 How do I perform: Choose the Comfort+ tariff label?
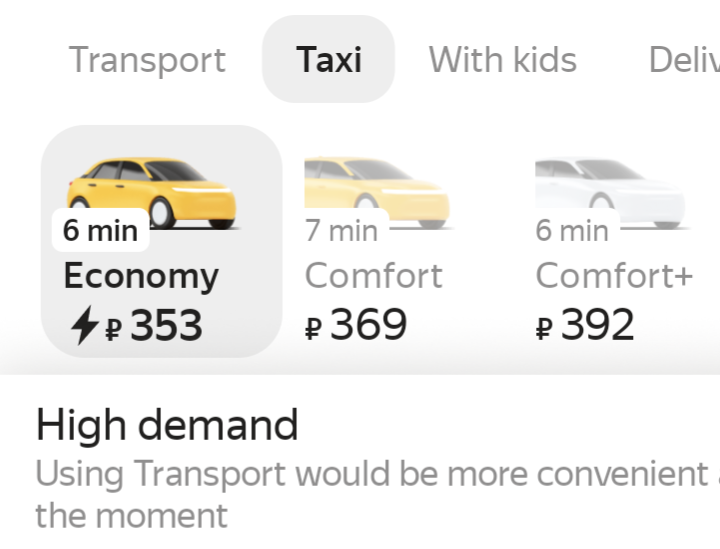coord(613,275)
